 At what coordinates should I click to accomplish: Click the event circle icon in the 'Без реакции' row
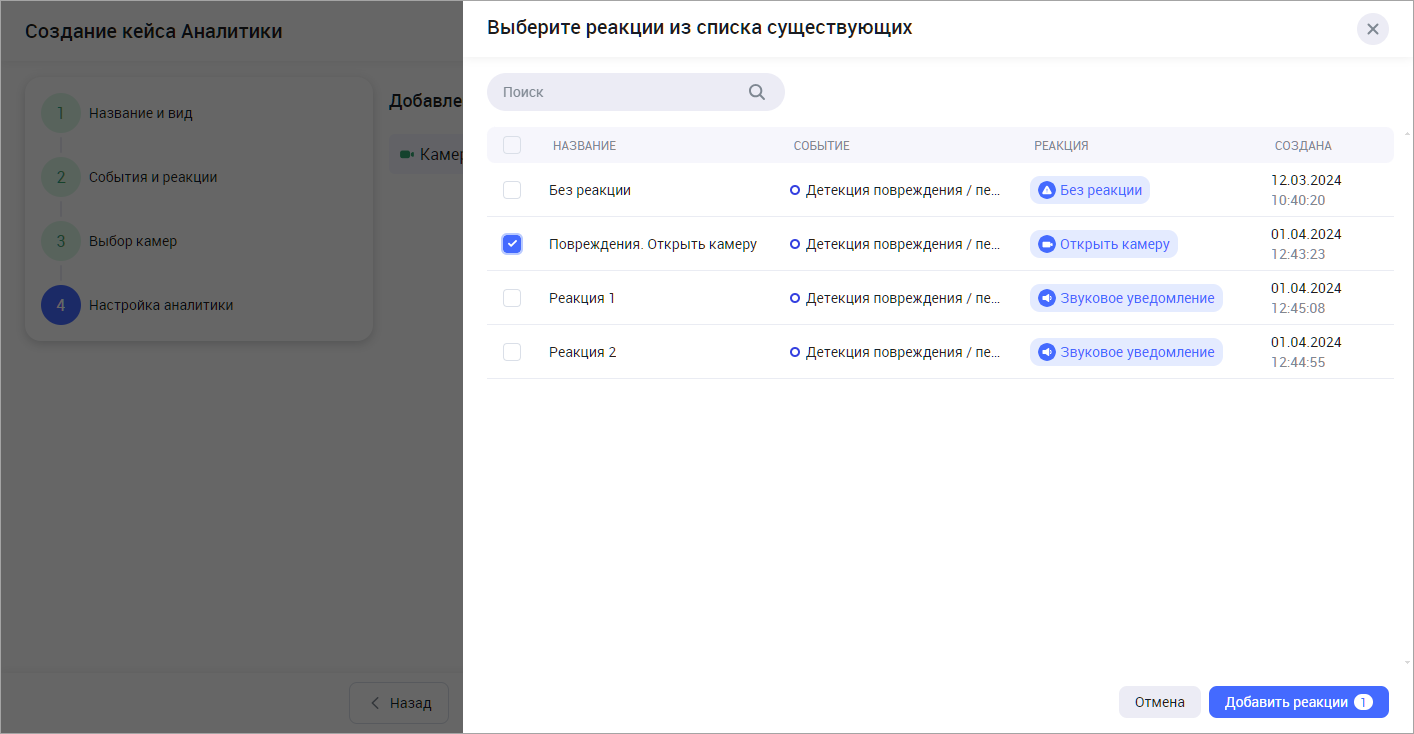pos(795,190)
